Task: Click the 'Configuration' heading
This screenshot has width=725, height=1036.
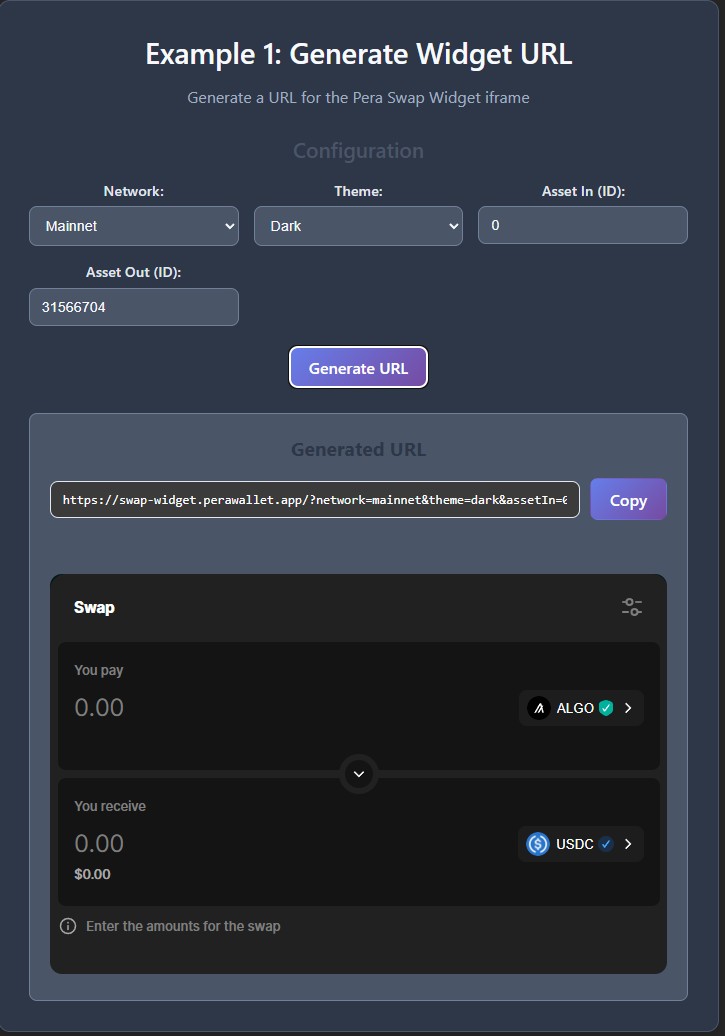Action: [x=358, y=151]
